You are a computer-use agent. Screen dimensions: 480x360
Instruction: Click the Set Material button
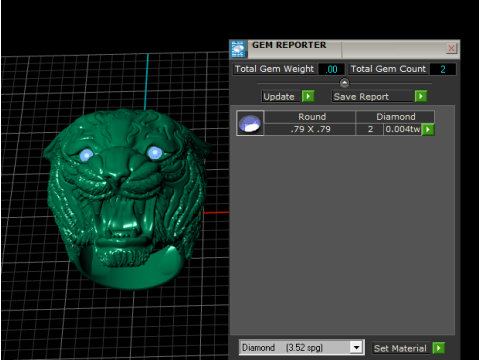click(400, 348)
